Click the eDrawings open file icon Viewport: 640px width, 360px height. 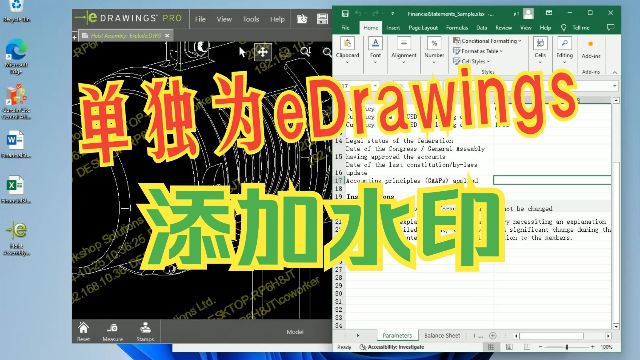[302, 19]
